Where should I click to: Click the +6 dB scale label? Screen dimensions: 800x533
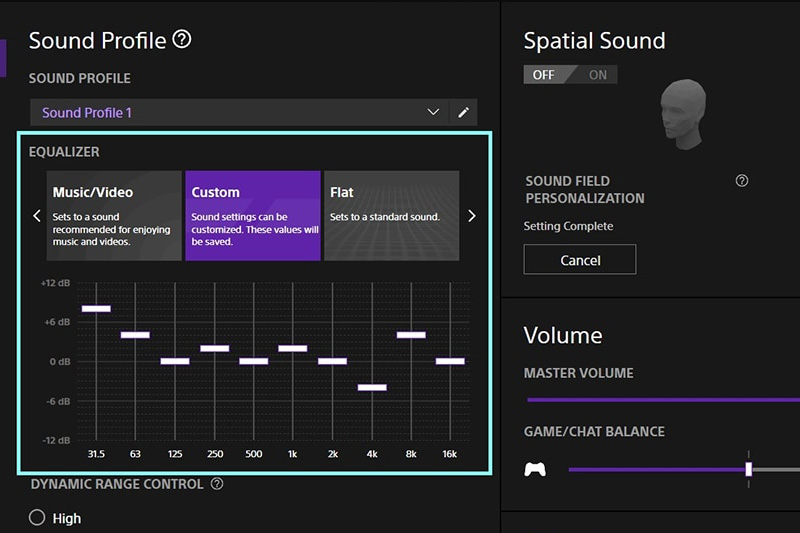(57, 322)
